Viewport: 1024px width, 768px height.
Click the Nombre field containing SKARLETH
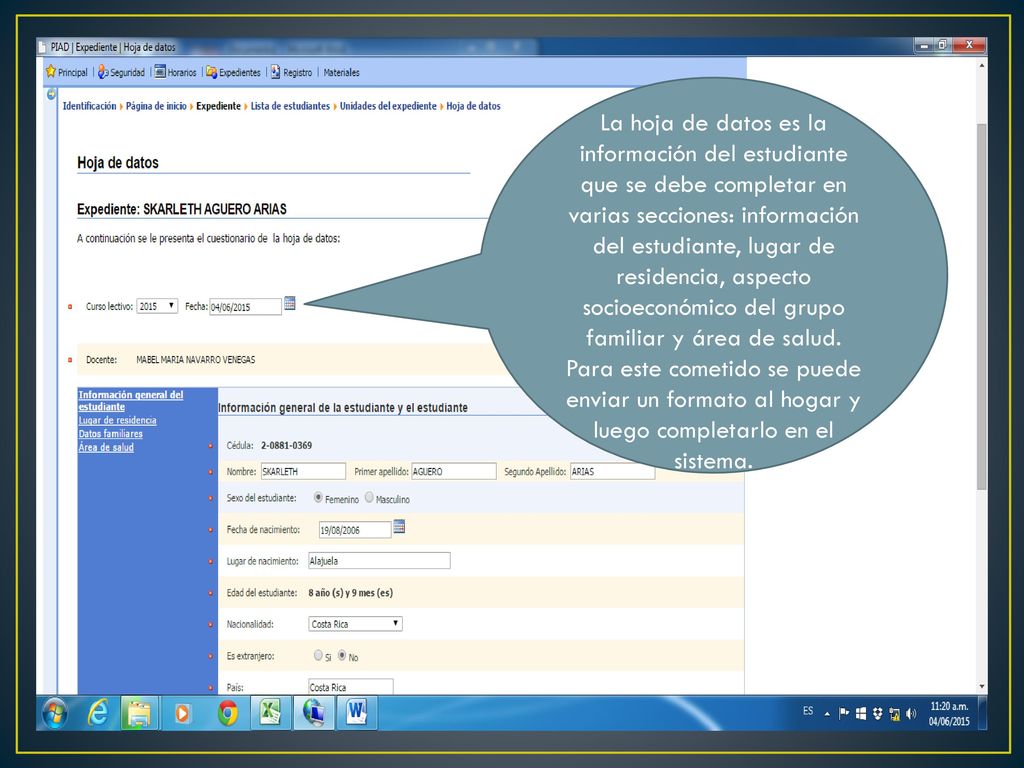303,471
